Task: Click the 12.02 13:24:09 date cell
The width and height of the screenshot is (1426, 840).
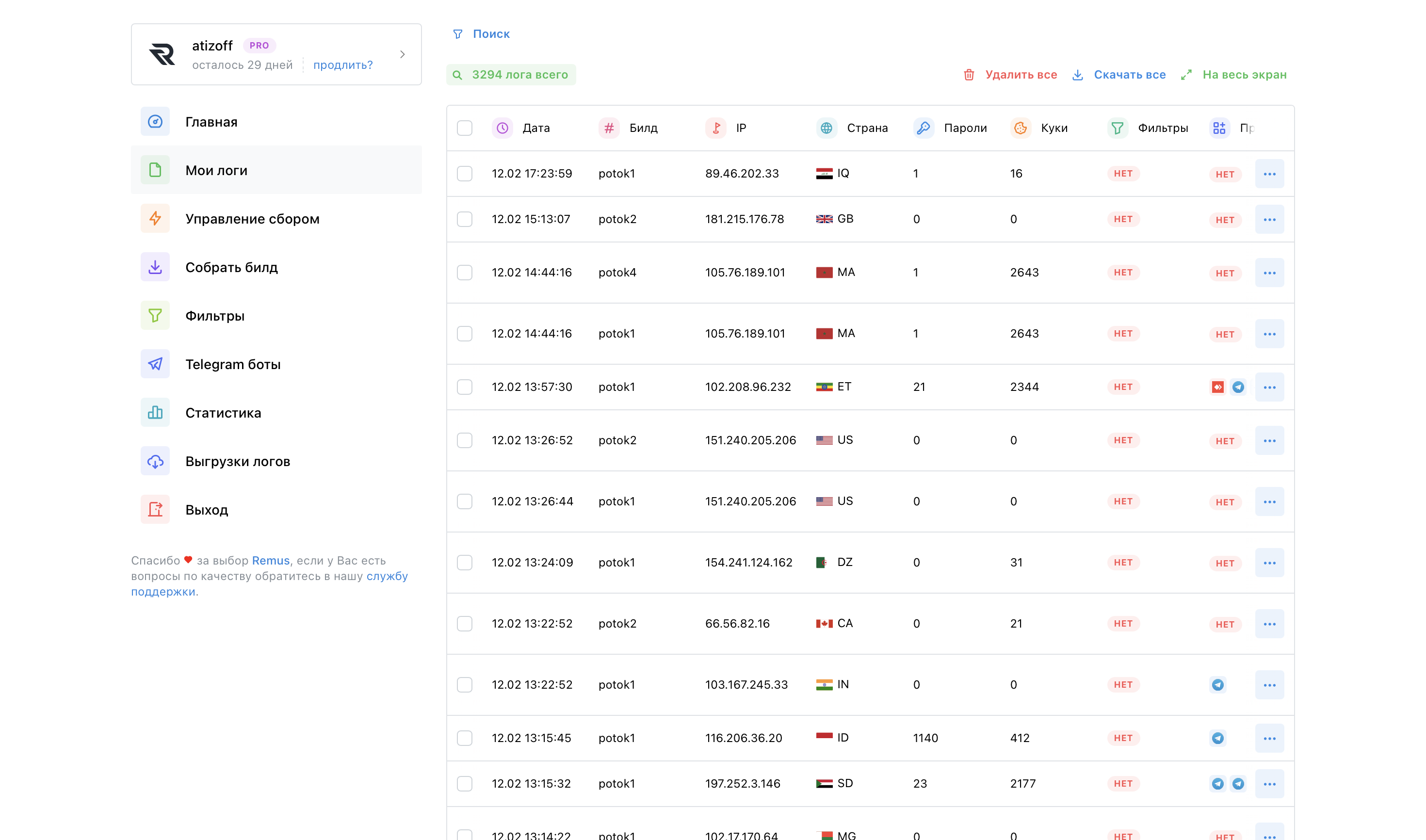Action: pyautogui.click(x=533, y=562)
